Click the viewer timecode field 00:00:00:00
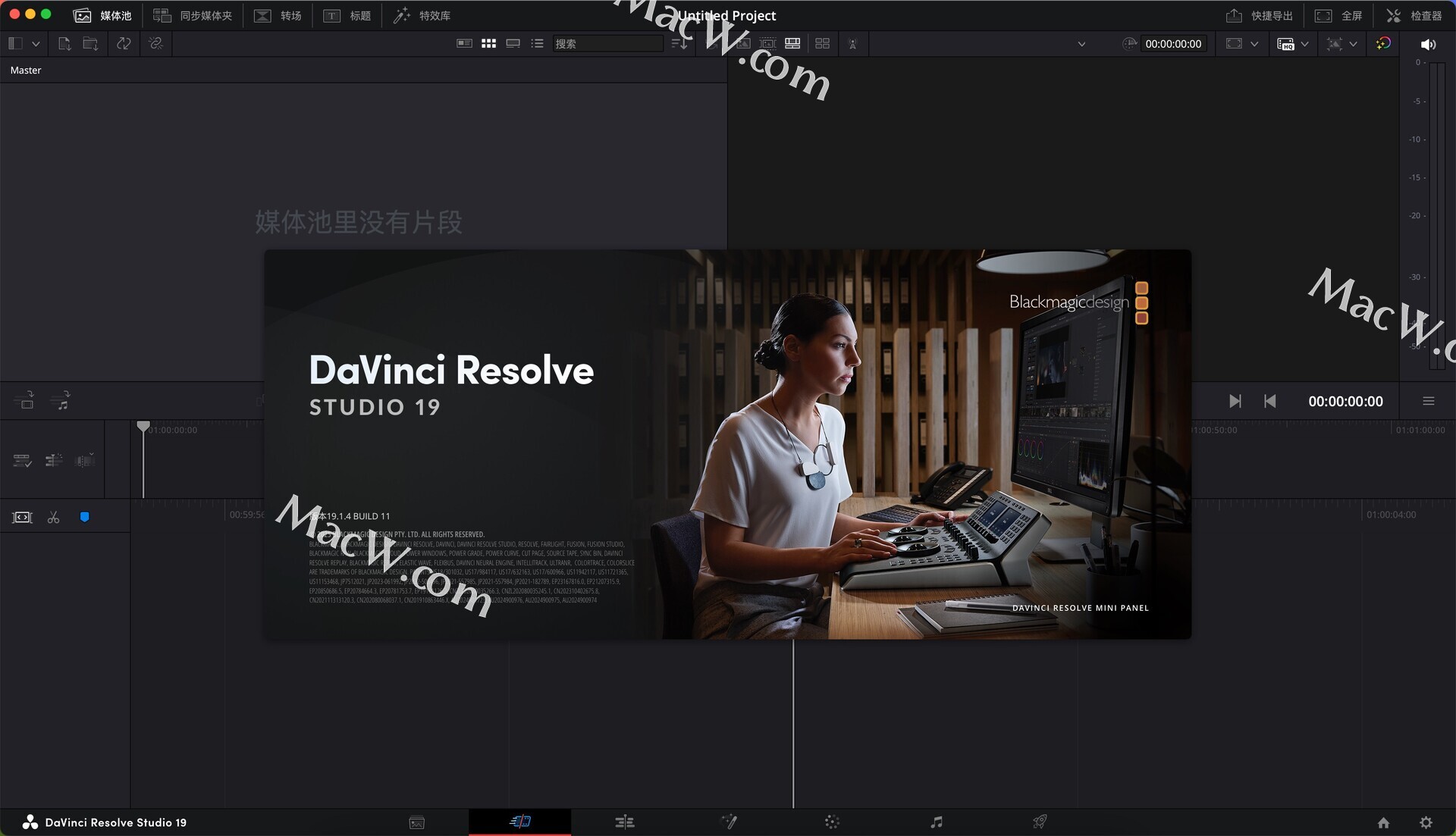This screenshot has width=1456, height=836. point(1173,44)
